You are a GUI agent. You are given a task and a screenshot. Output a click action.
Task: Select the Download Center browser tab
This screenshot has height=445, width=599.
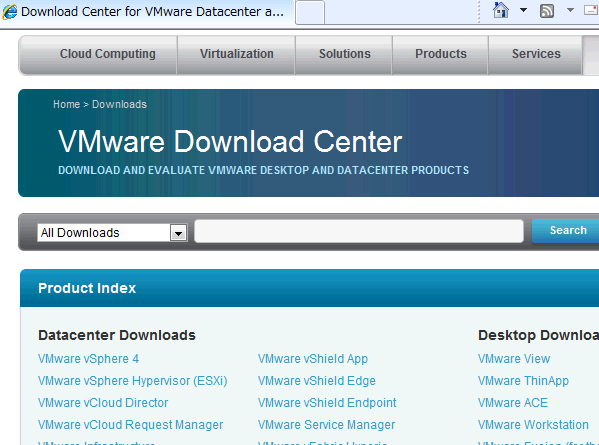point(147,12)
